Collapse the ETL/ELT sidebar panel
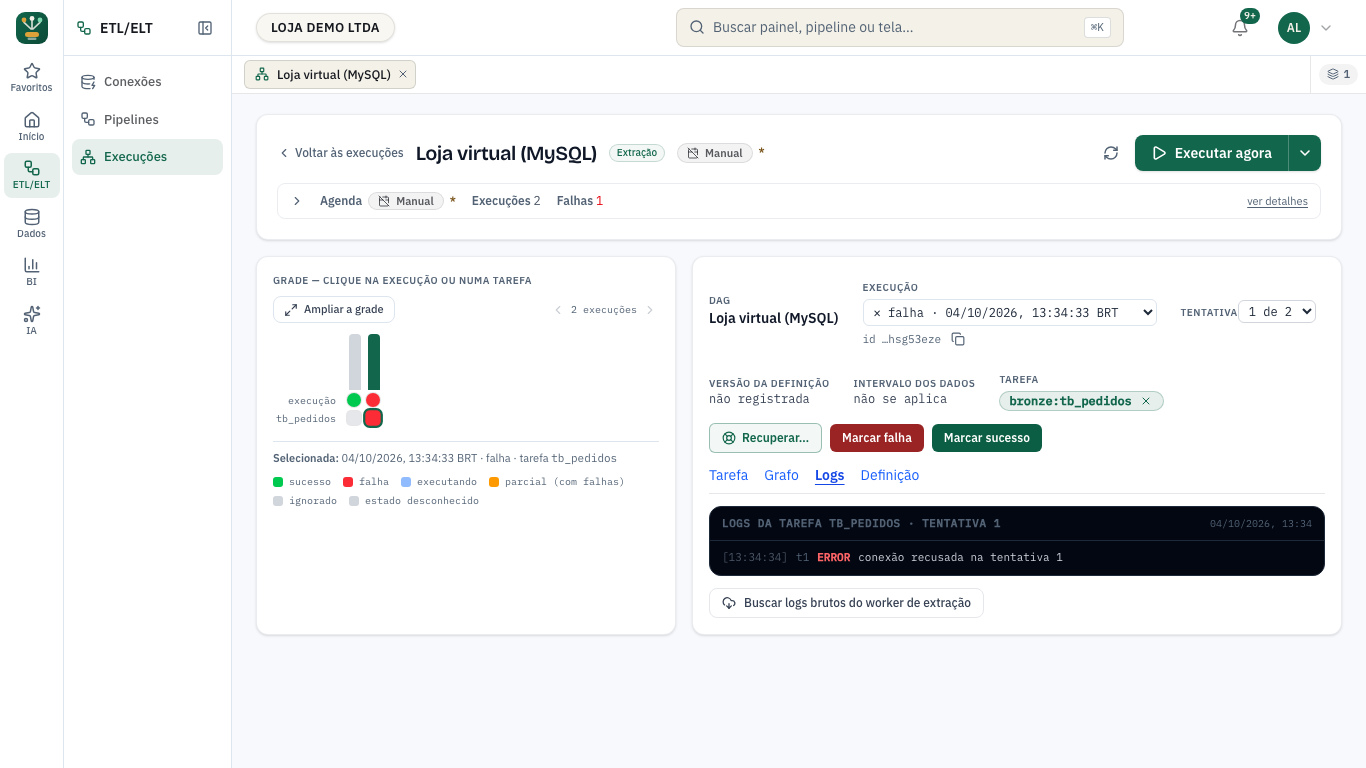The width and height of the screenshot is (1366, 768). [205, 28]
